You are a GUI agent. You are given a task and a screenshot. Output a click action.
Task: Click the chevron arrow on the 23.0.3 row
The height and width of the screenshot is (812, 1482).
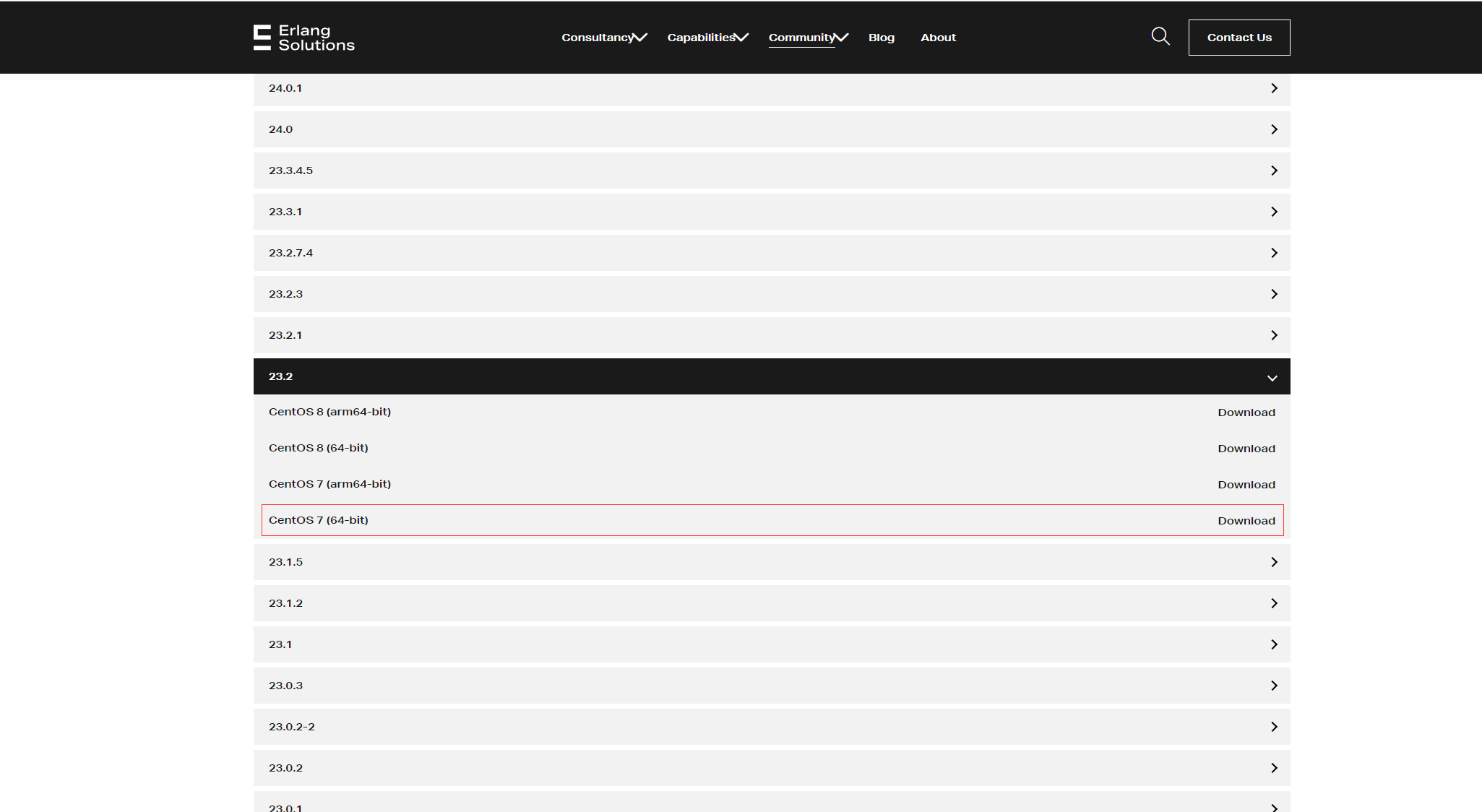(1274, 686)
